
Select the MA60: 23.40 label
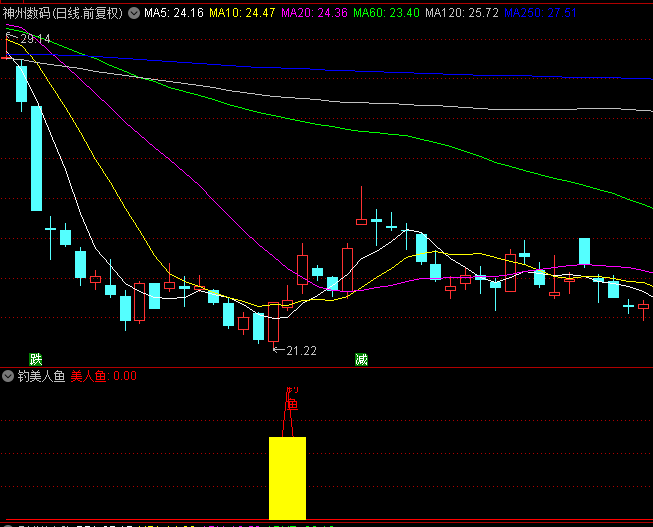click(386, 13)
